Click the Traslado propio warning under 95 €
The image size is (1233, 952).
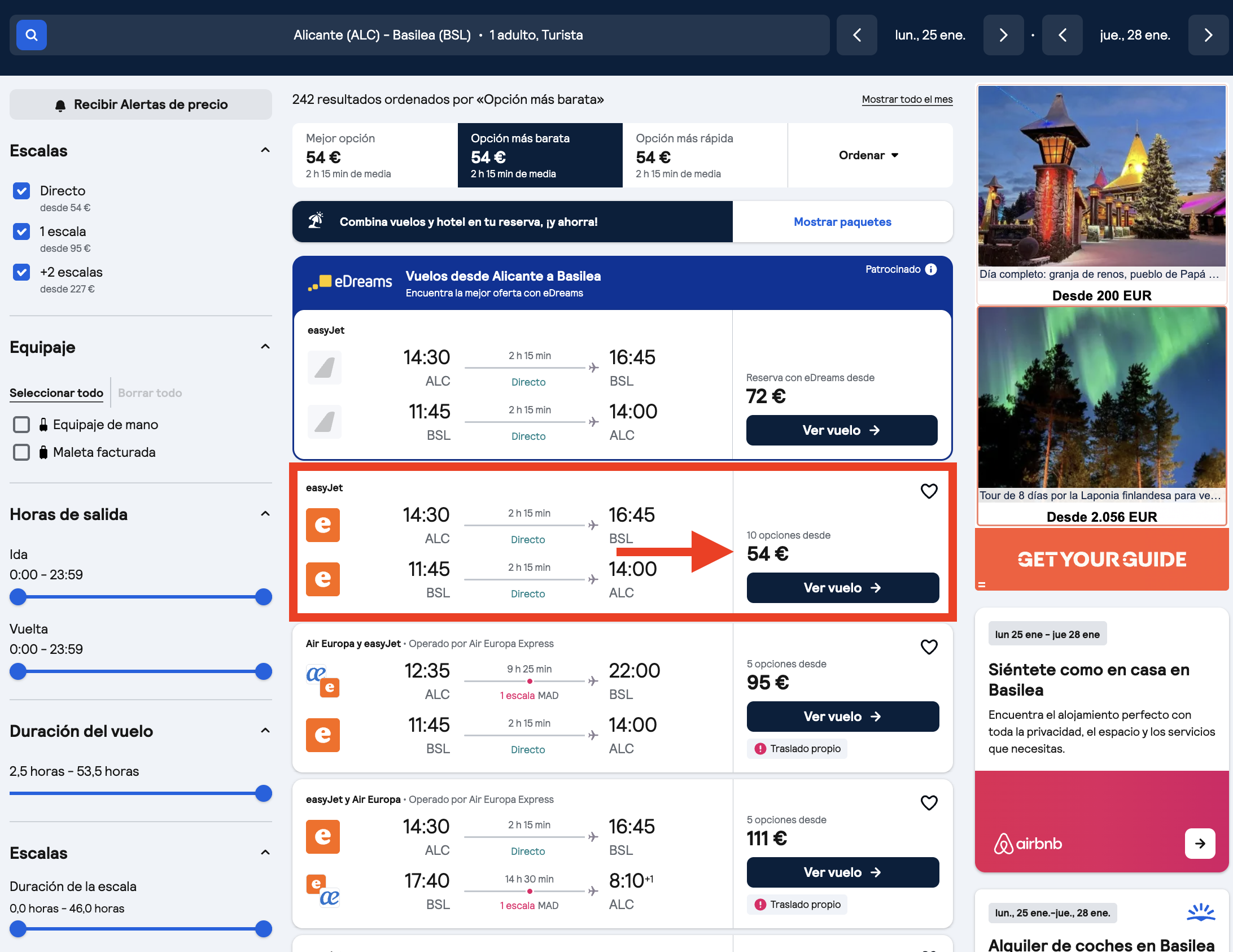point(797,749)
